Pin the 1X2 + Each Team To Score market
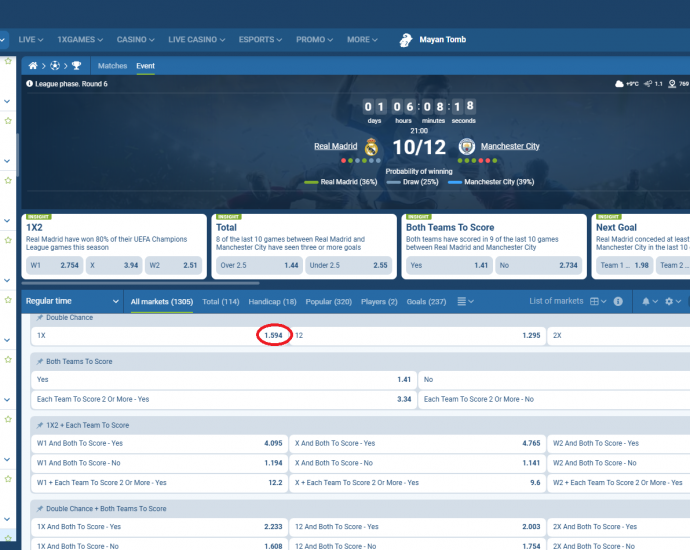The height and width of the screenshot is (550, 690). [x=40, y=425]
